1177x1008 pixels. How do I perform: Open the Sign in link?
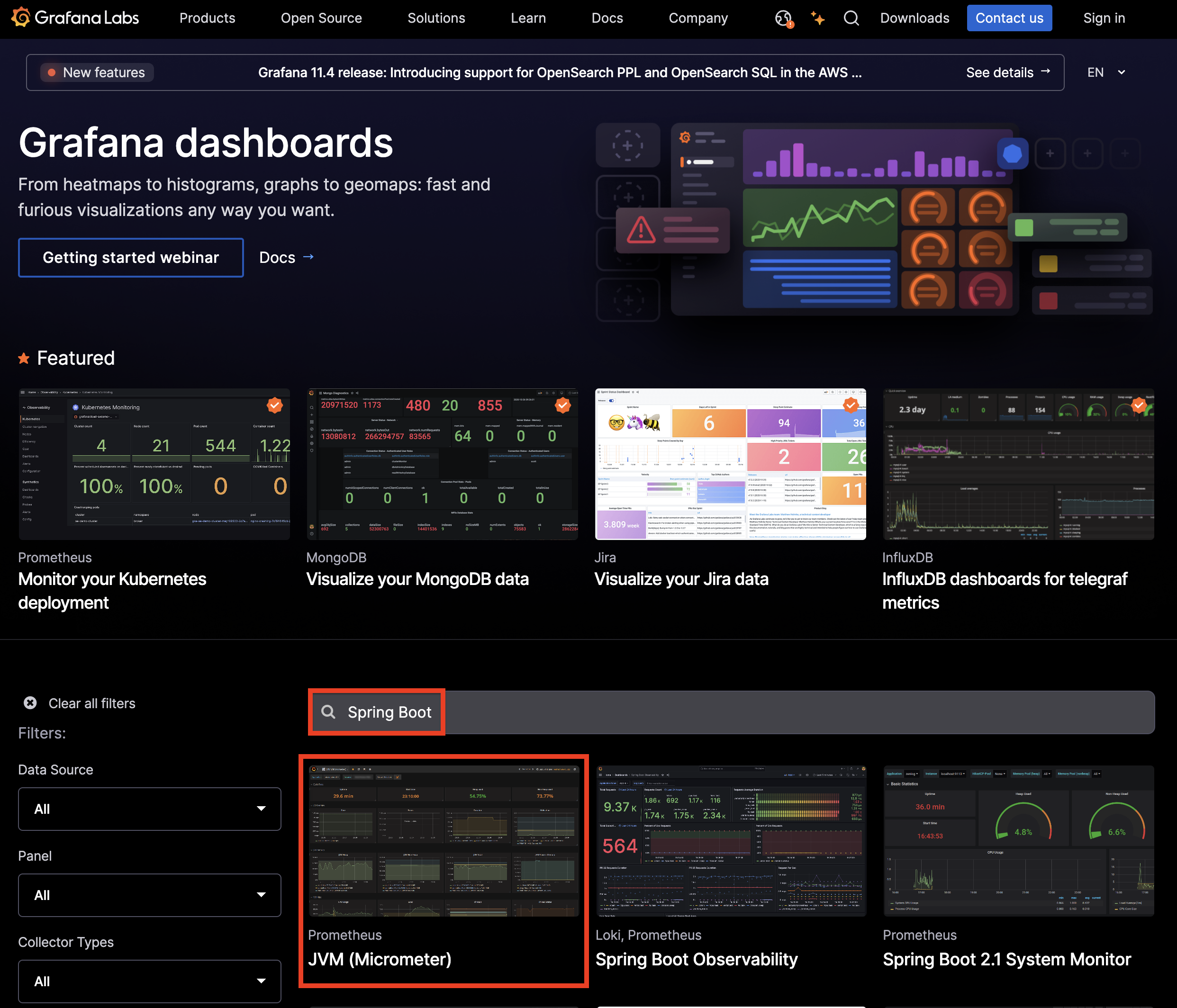(x=1104, y=18)
